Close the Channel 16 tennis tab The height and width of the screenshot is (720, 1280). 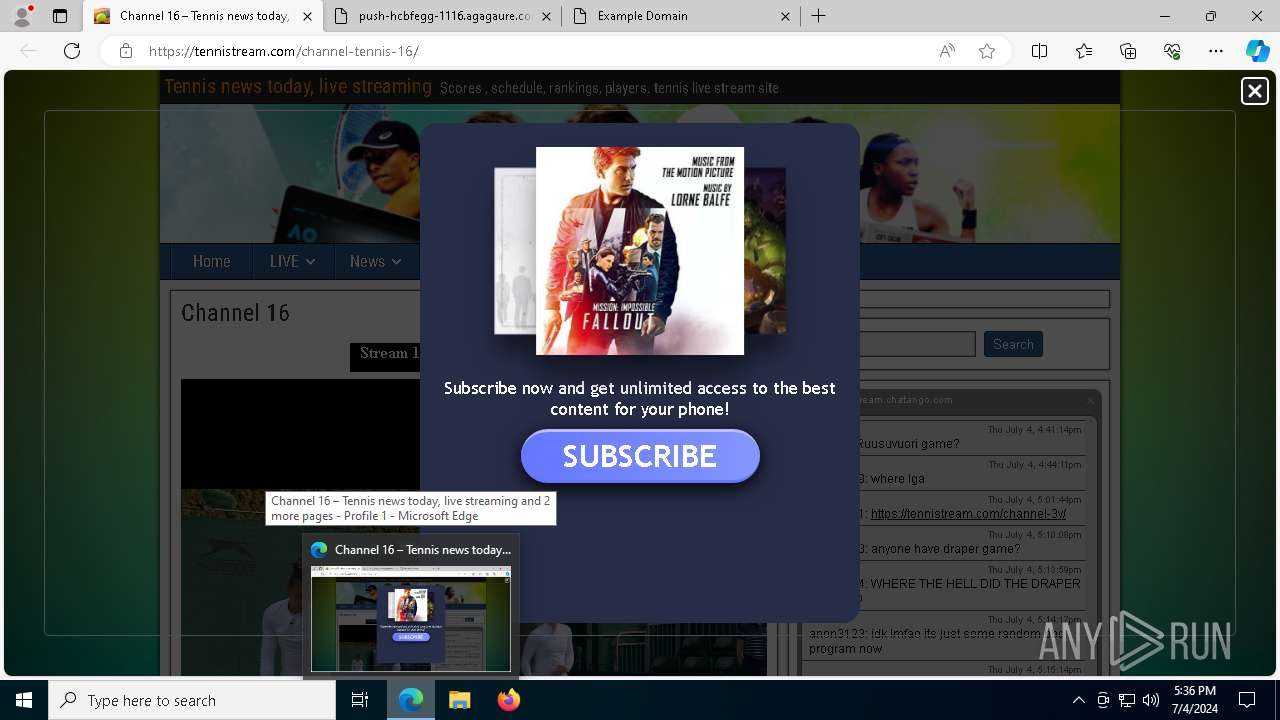[x=307, y=16]
